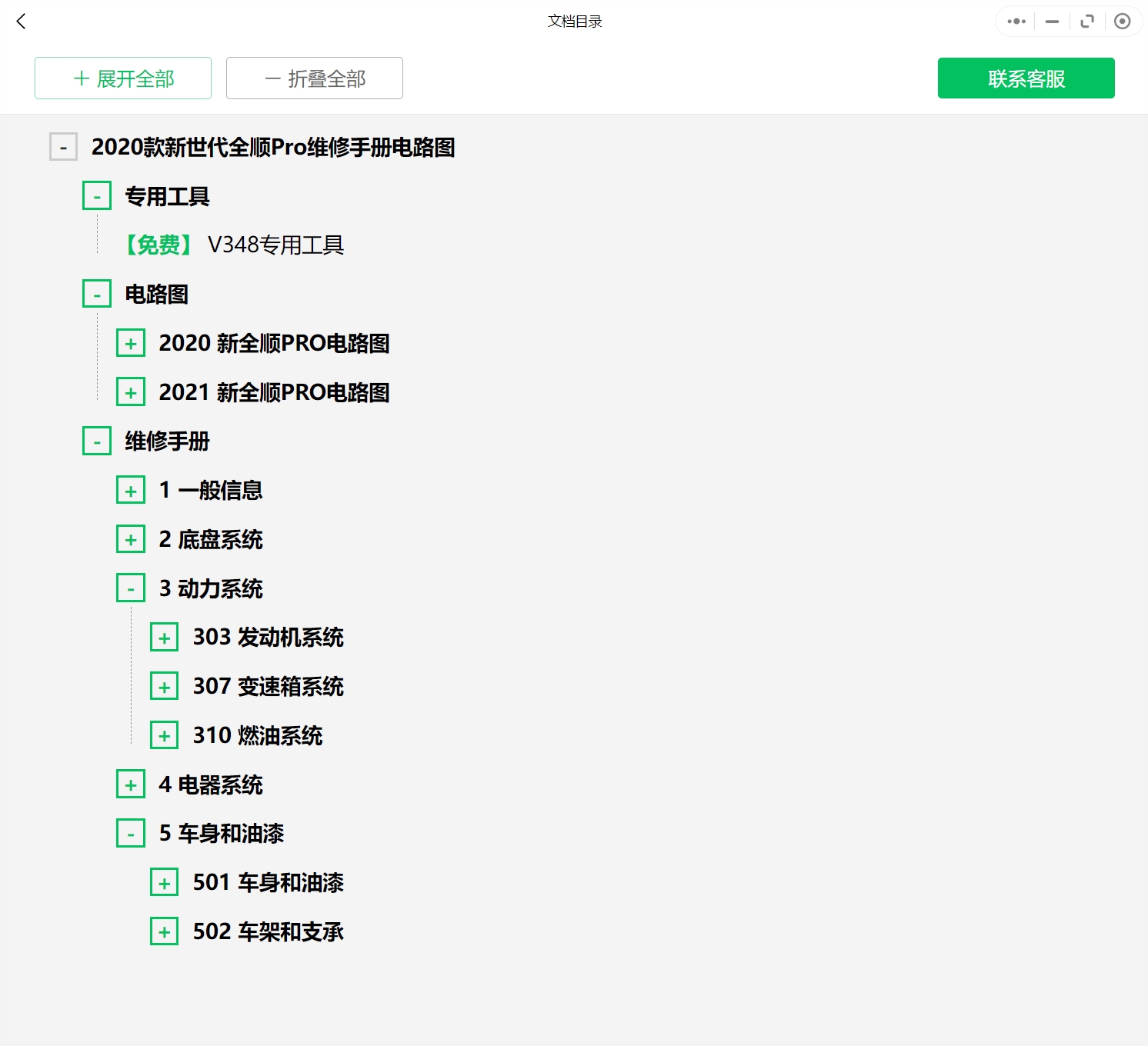Open the three-dots more options menu
Viewport: 1148px width, 1046px height.
point(1016,22)
